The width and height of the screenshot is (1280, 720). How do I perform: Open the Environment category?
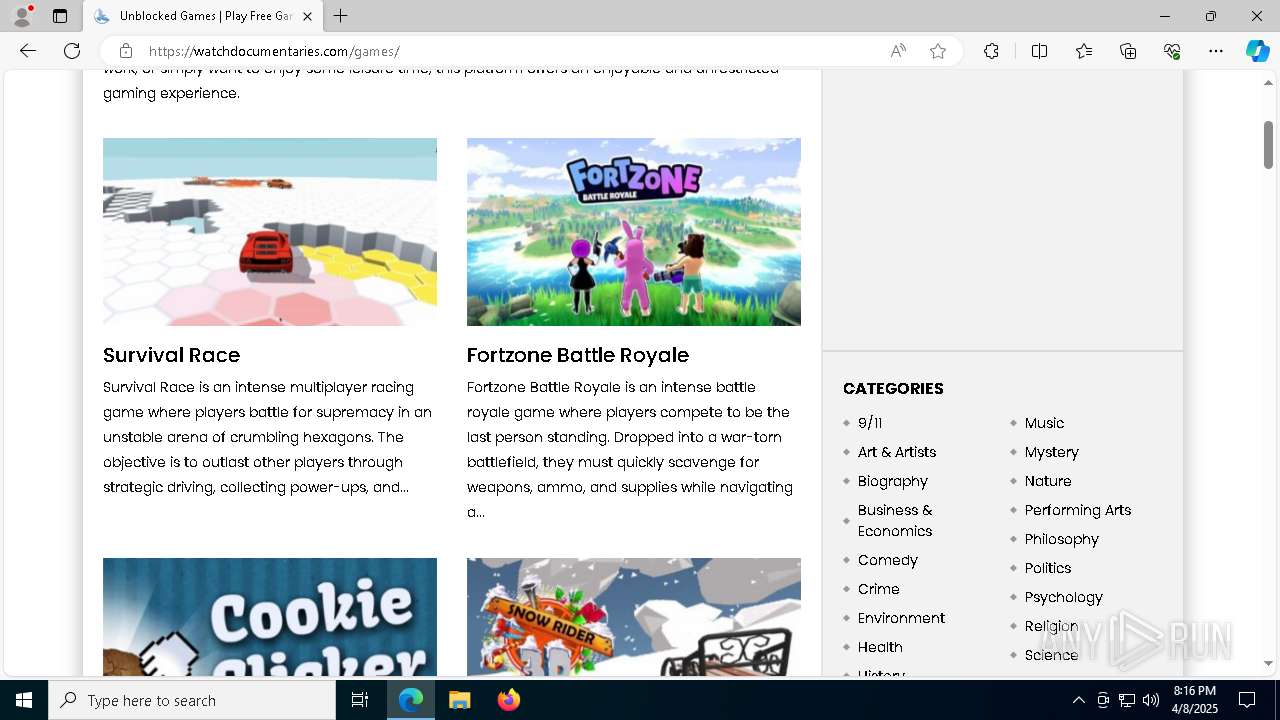pyautogui.click(x=901, y=618)
